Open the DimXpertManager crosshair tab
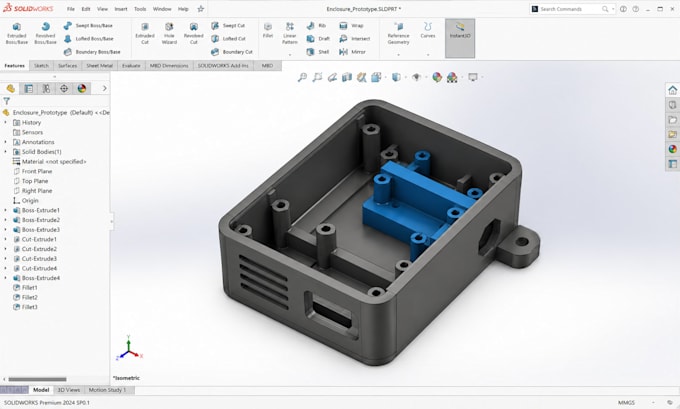Viewport: 680px width, 409px height. [64, 88]
